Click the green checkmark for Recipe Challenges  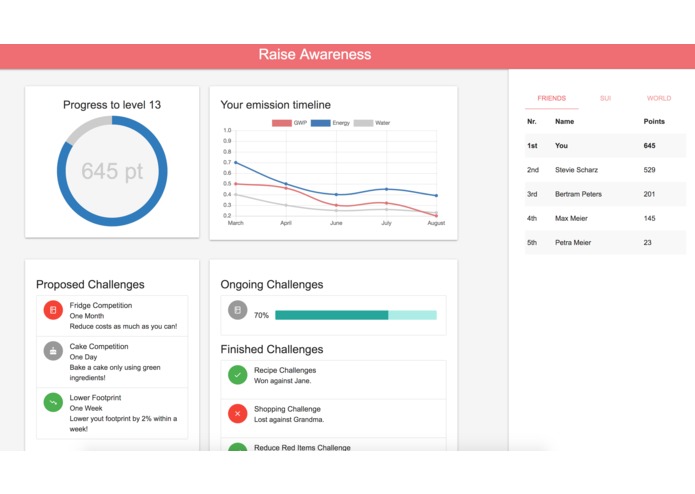pos(238,375)
